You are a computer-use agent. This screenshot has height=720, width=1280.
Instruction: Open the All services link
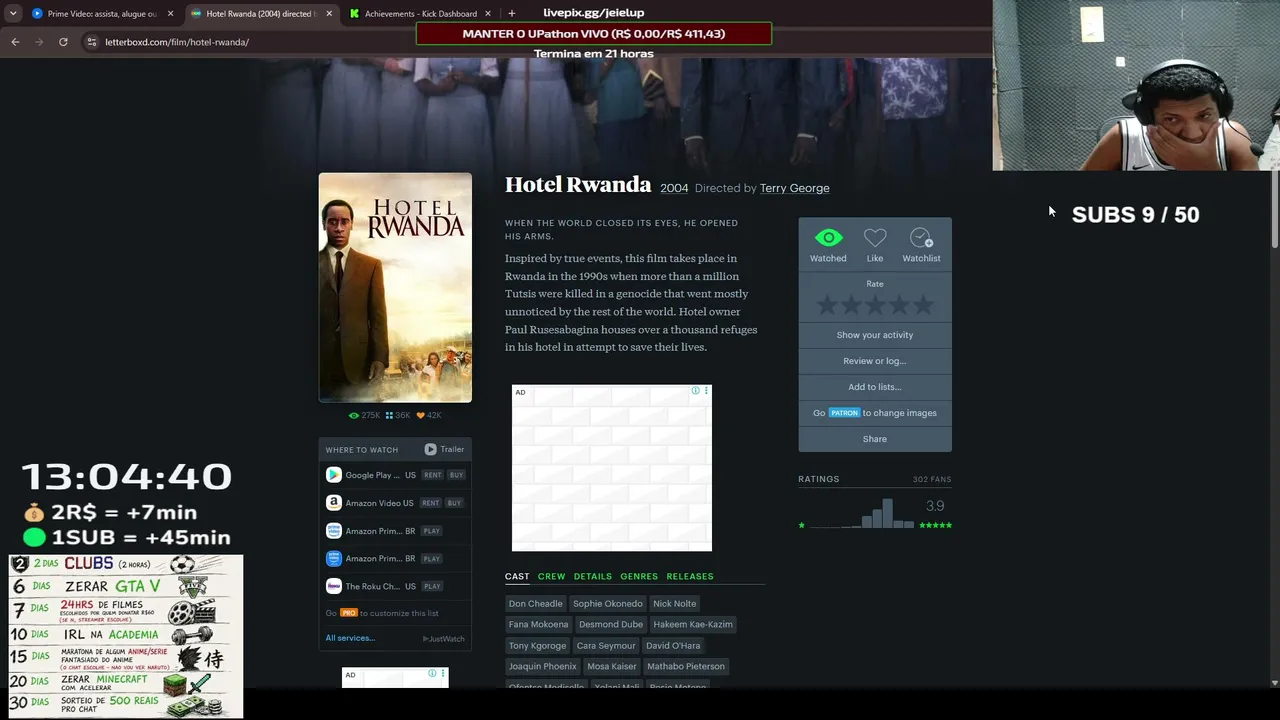pos(350,638)
